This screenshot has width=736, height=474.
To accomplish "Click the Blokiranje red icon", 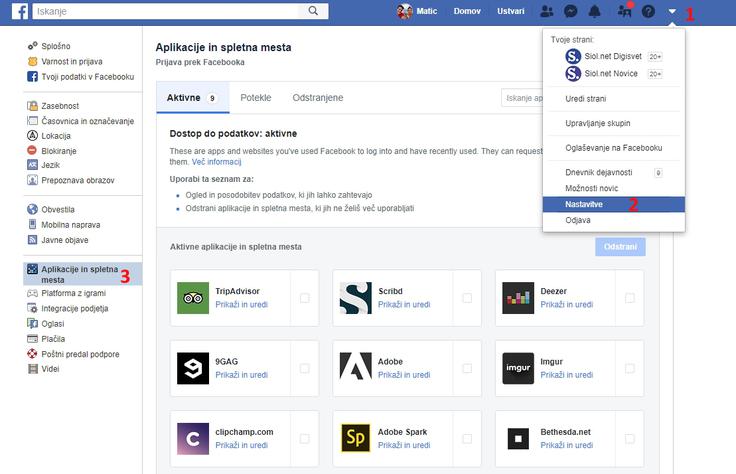I will click(32, 151).
